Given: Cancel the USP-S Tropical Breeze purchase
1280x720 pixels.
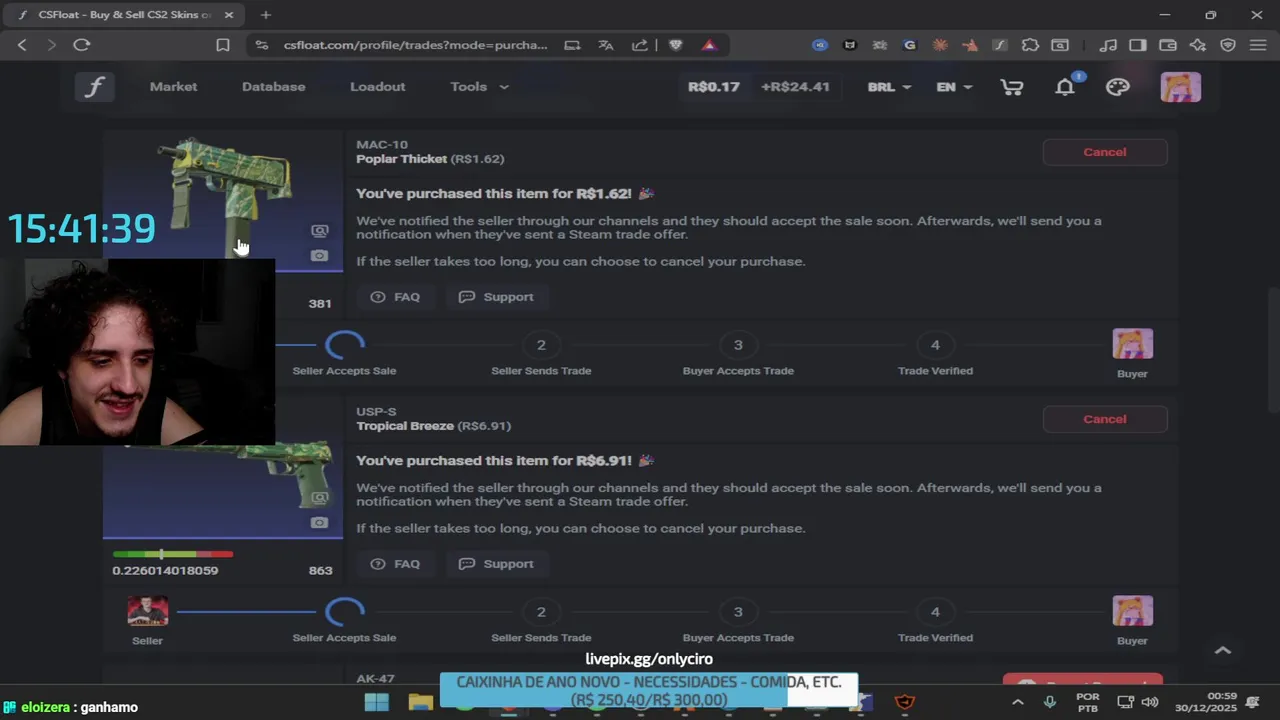Looking at the screenshot, I should [1104, 419].
